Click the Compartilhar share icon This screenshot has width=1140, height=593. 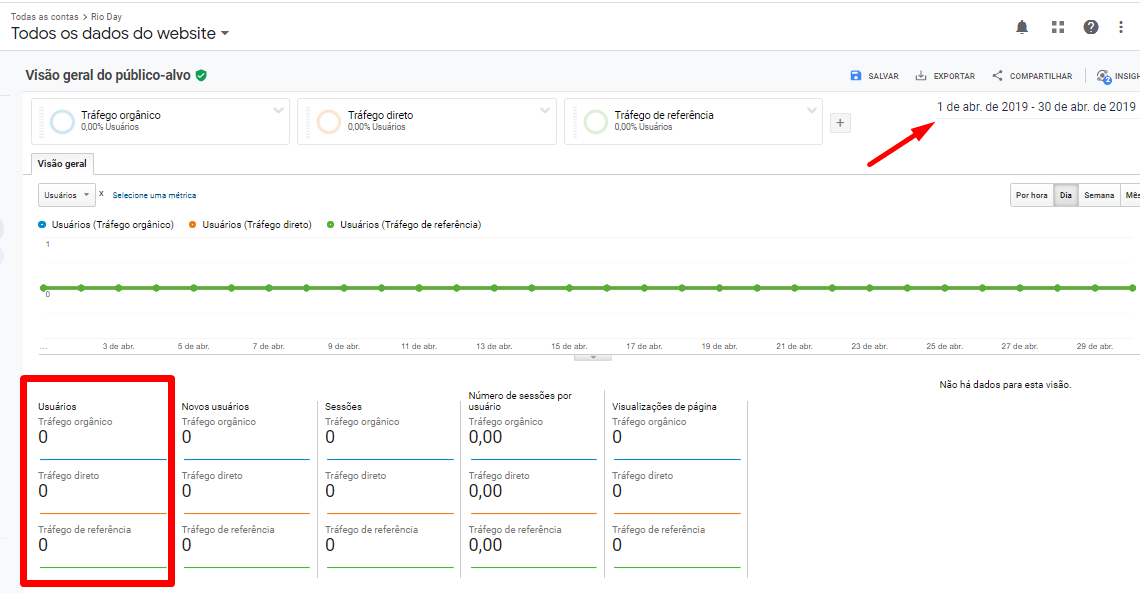pos(997,76)
